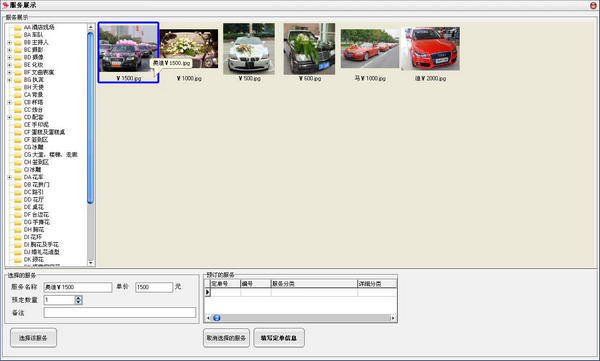The height and width of the screenshot is (361, 600).
Task: Select the red car ¥2000 thumbnail
Action: pyautogui.click(x=430, y=49)
